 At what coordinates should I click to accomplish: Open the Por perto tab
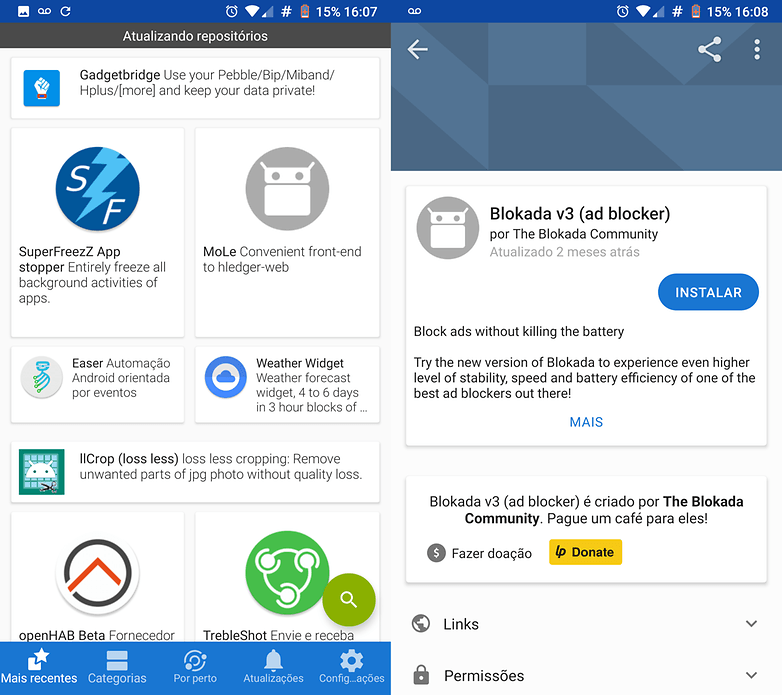click(x=195, y=667)
